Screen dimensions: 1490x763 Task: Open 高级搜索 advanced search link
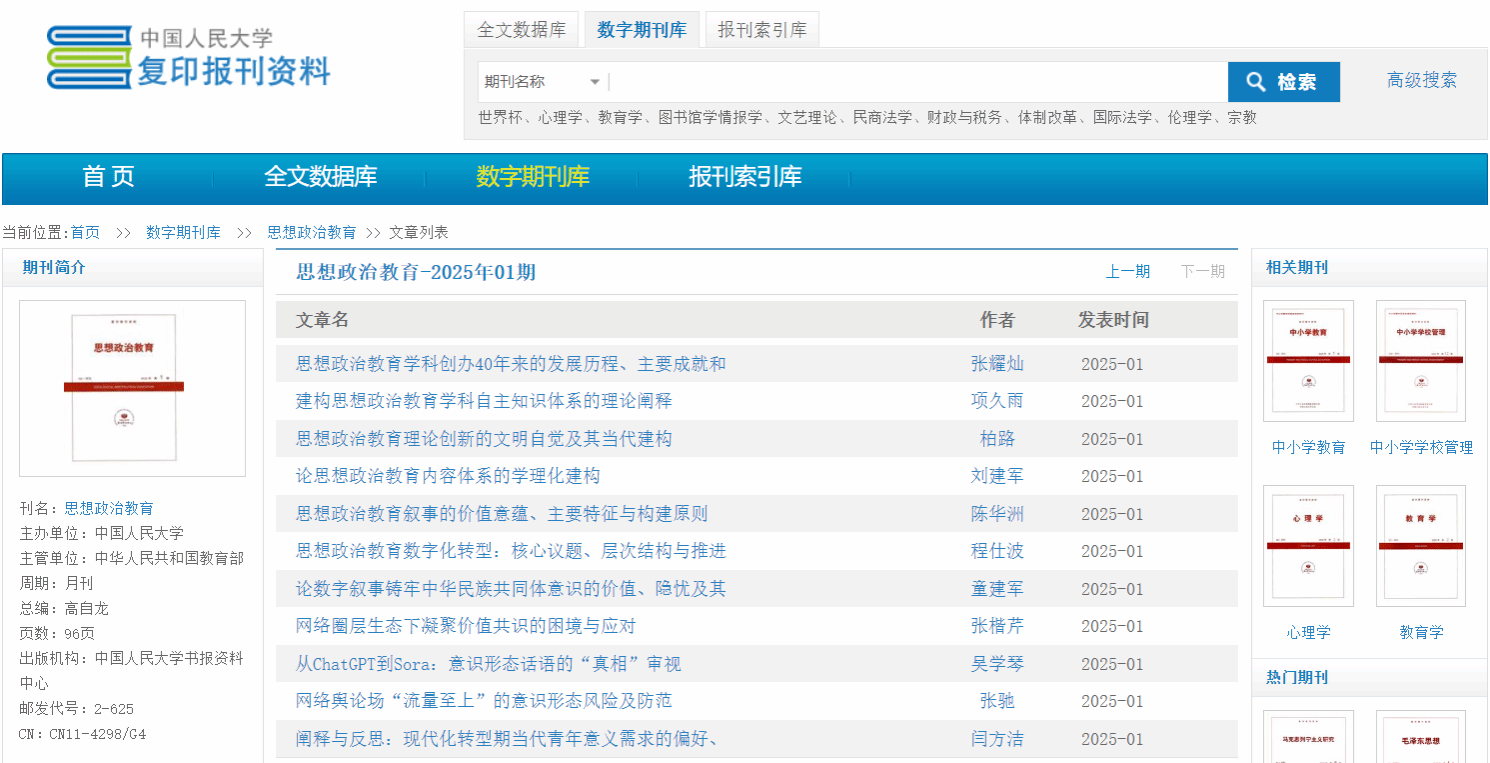(x=1421, y=81)
